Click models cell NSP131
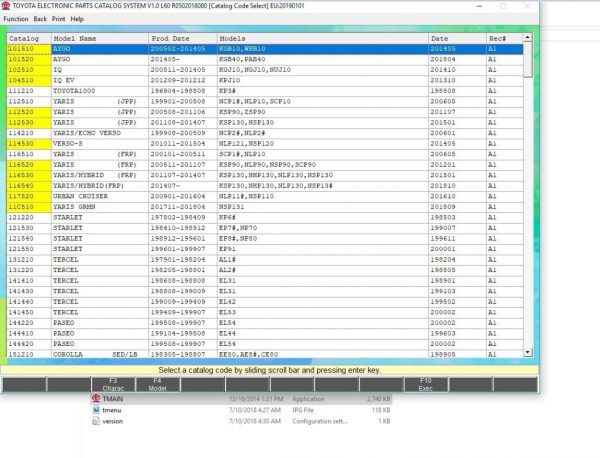This screenshot has width=600, height=458. (x=323, y=207)
